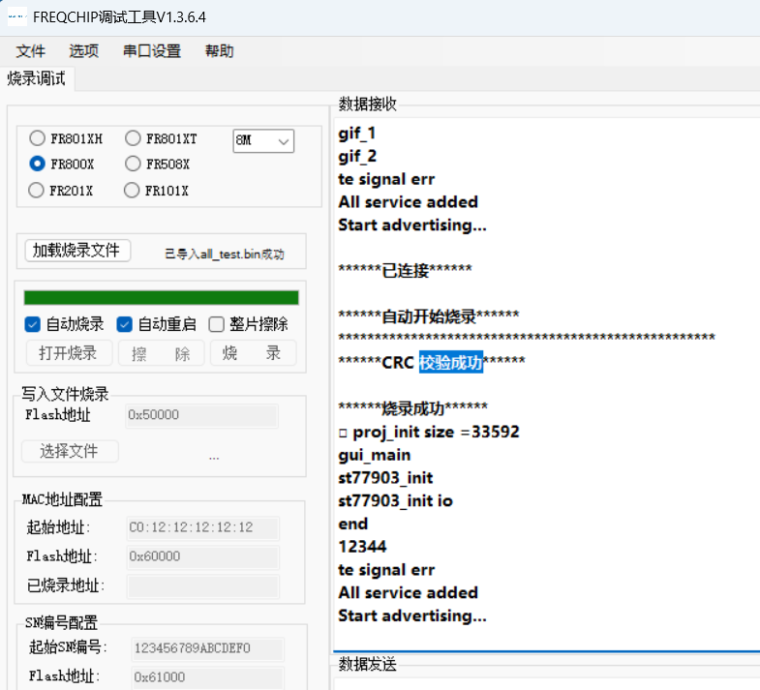Disable the 自动重启 checkbox
This screenshot has width=760, height=690.
125,324
